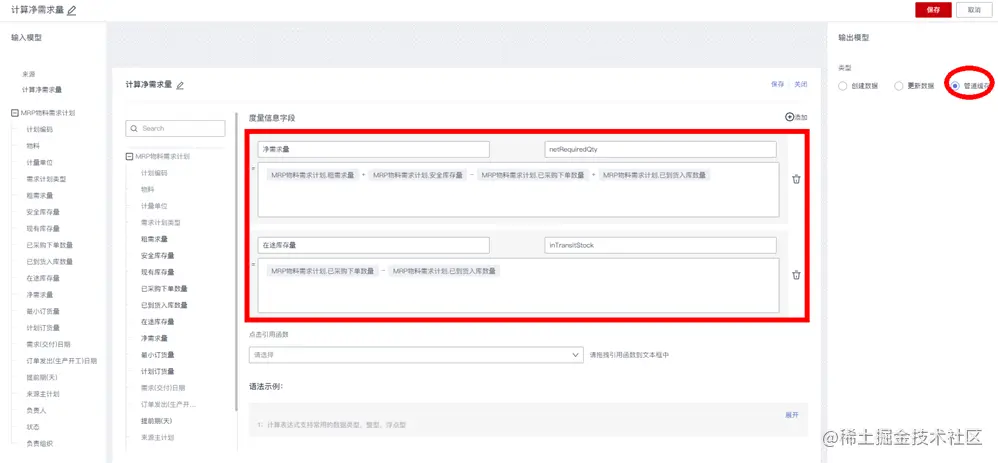
Task: Select 粗需求量 in the dialog field tree
Action: tap(154, 239)
